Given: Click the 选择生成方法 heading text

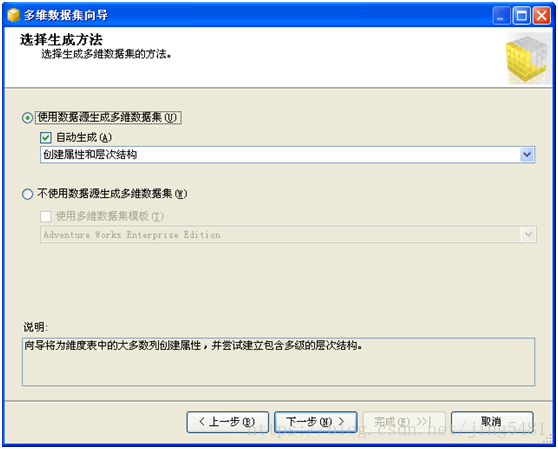Looking at the screenshot, I should [x=61, y=39].
